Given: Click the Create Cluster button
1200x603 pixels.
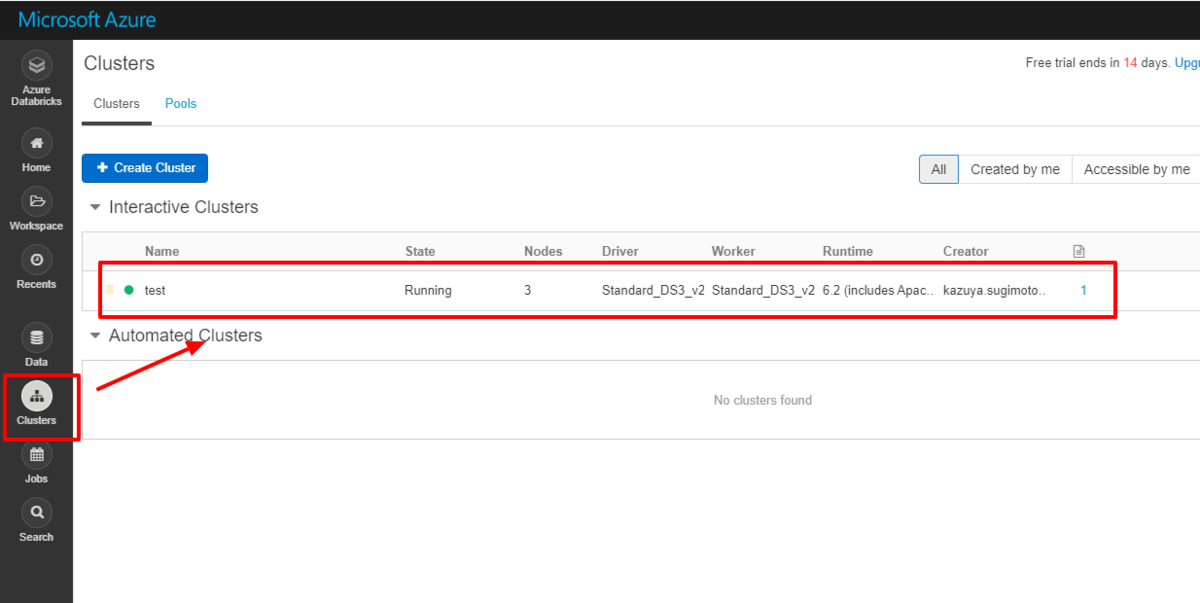Looking at the screenshot, I should 145,168.
